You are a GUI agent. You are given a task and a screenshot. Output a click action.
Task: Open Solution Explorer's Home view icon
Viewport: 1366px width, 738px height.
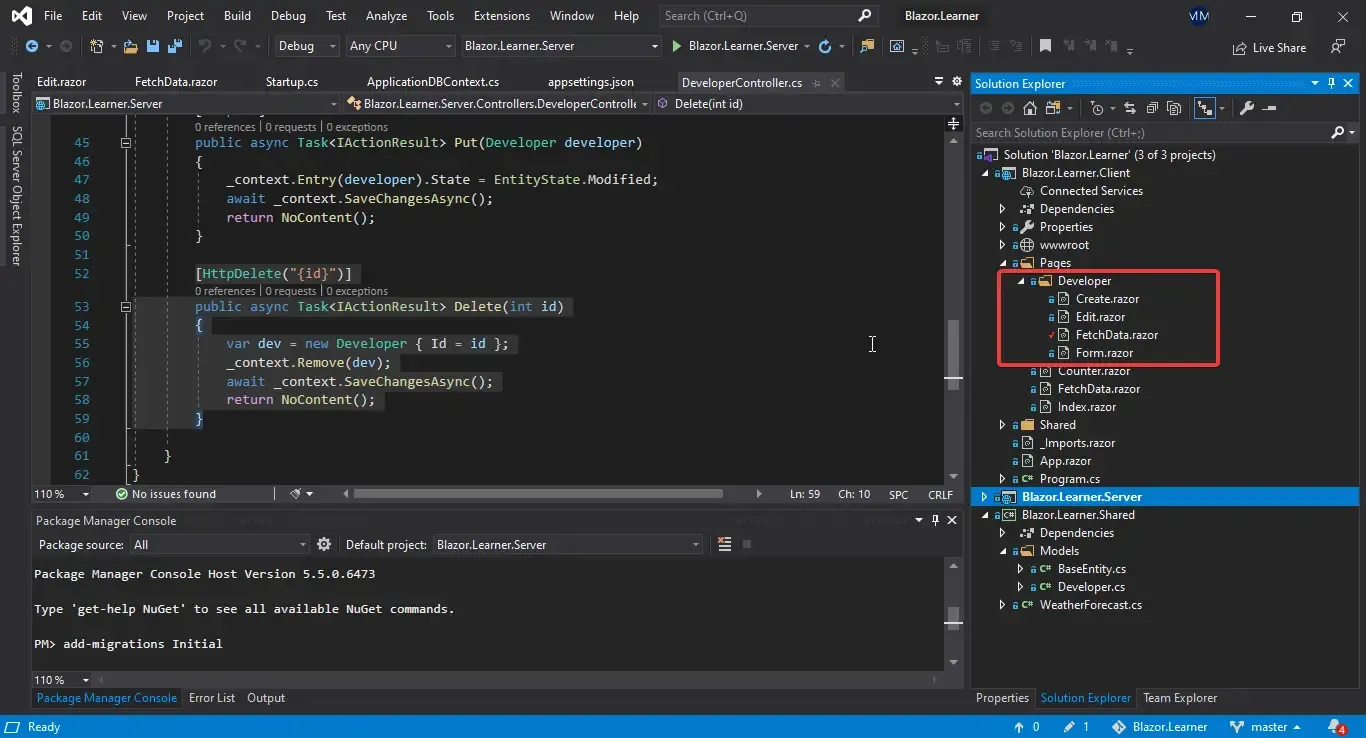tap(1030, 108)
